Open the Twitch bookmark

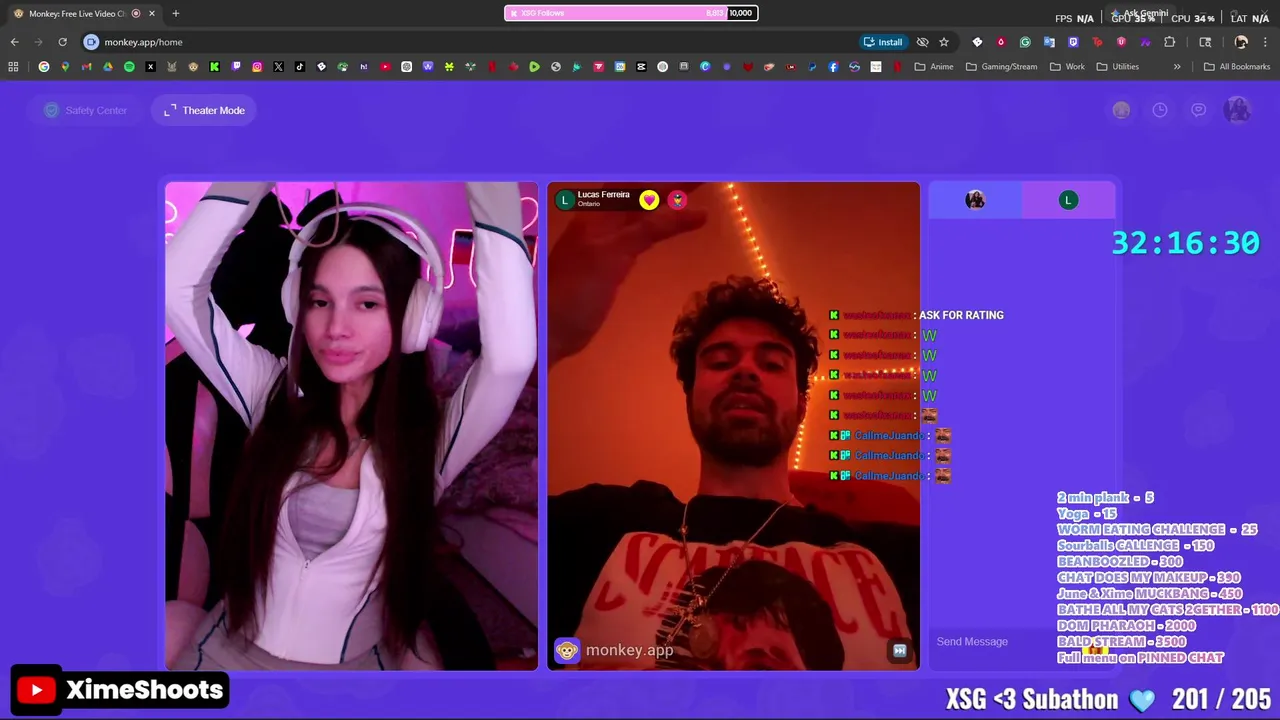[236, 67]
